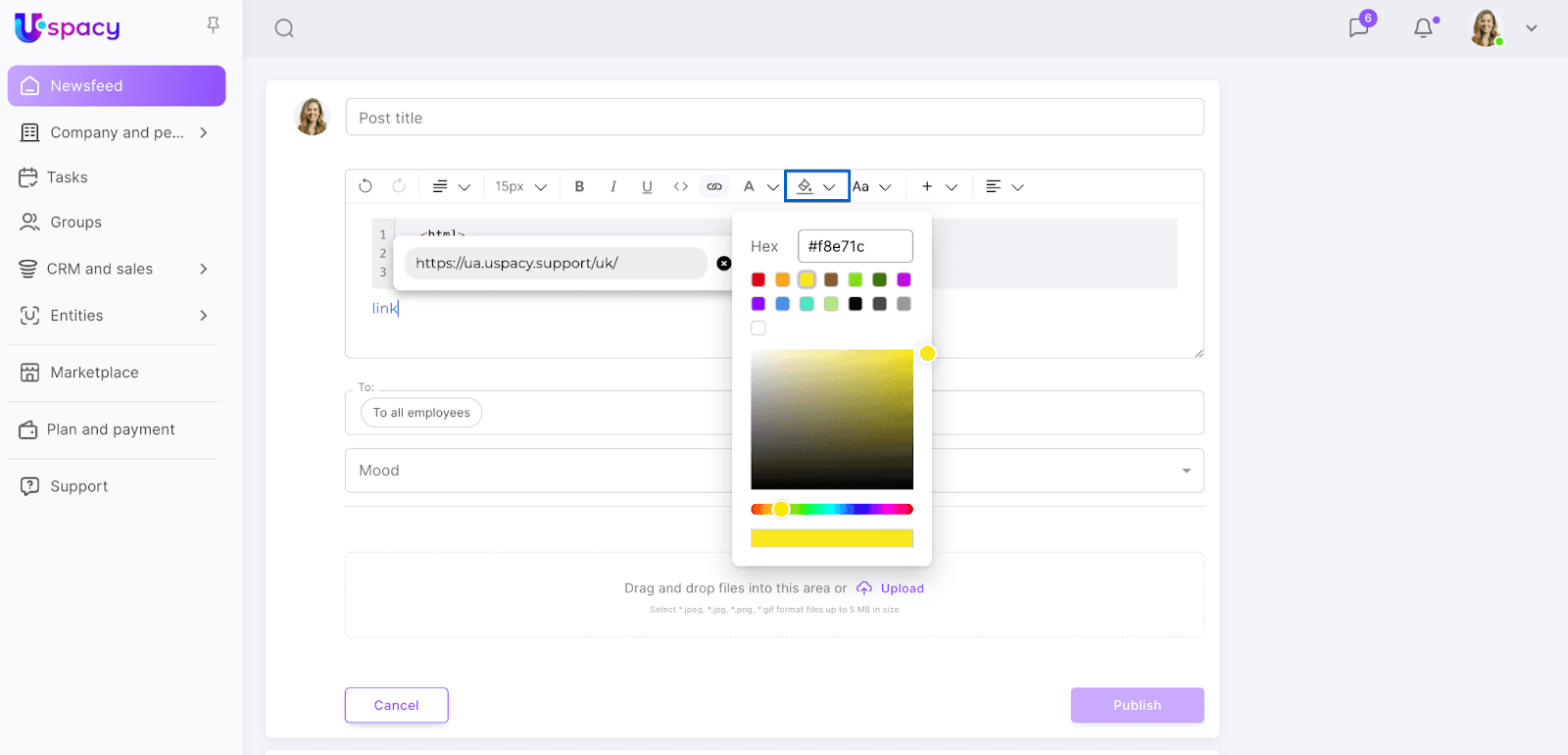Toggle bold text formatting
This screenshot has height=755, width=1568.
(579, 186)
